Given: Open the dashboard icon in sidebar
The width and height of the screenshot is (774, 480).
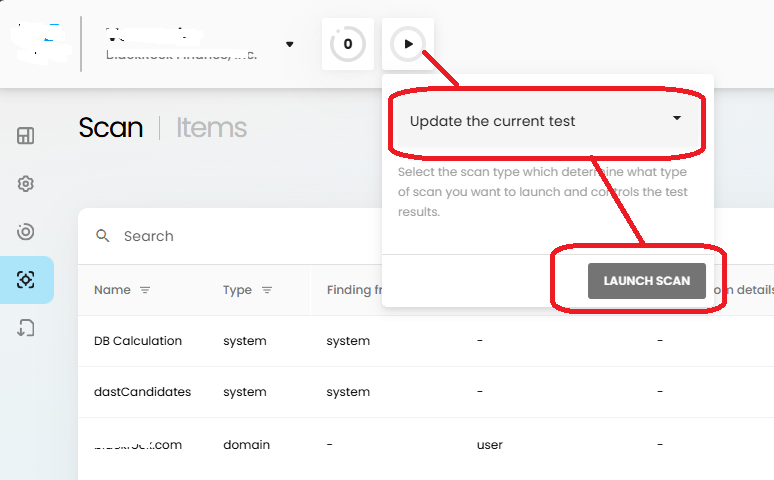Looking at the screenshot, I should point(26,135).
